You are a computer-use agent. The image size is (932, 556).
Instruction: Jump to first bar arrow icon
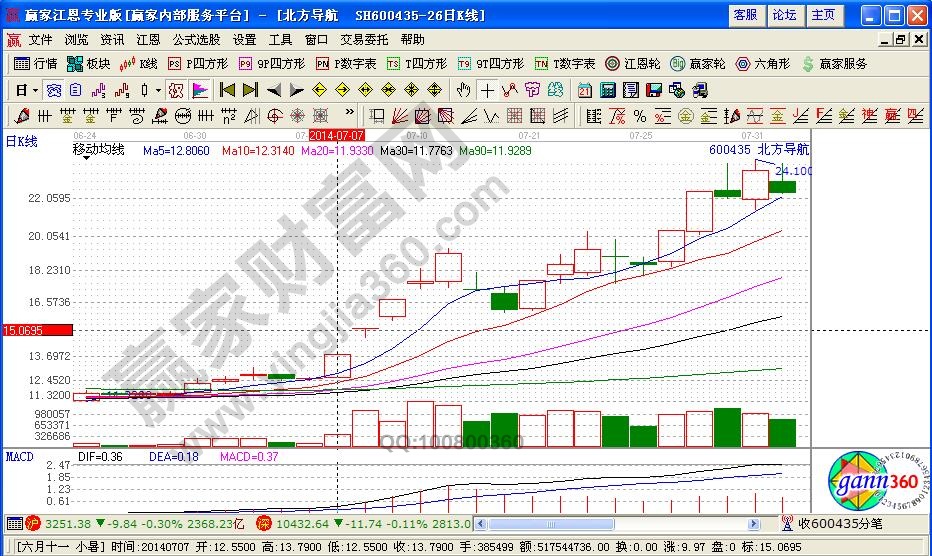click(x=227, y=90)
